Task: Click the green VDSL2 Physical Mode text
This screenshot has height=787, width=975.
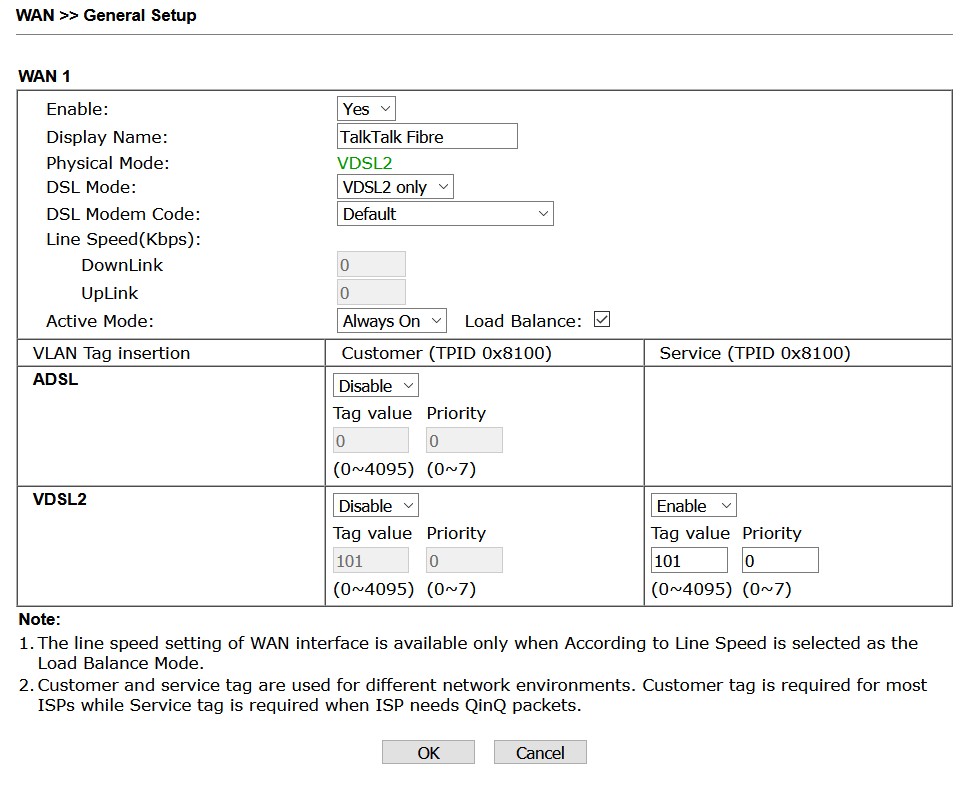Action: pos(364,163)
